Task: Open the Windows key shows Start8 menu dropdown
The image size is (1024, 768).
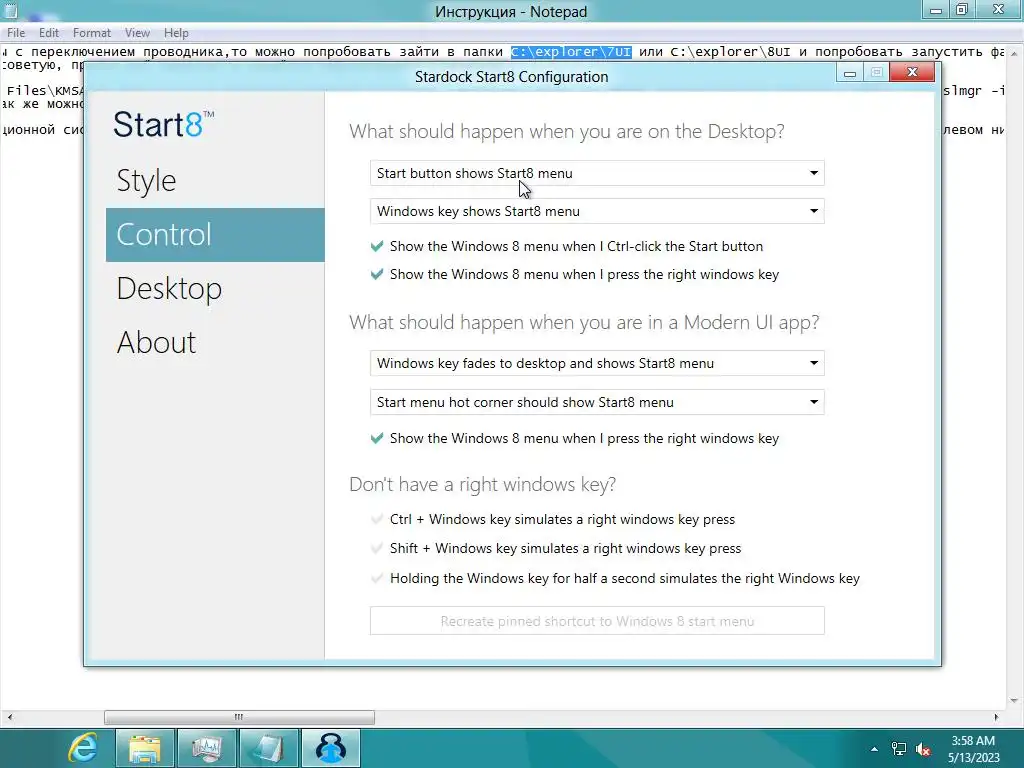Action: point(597,211)
